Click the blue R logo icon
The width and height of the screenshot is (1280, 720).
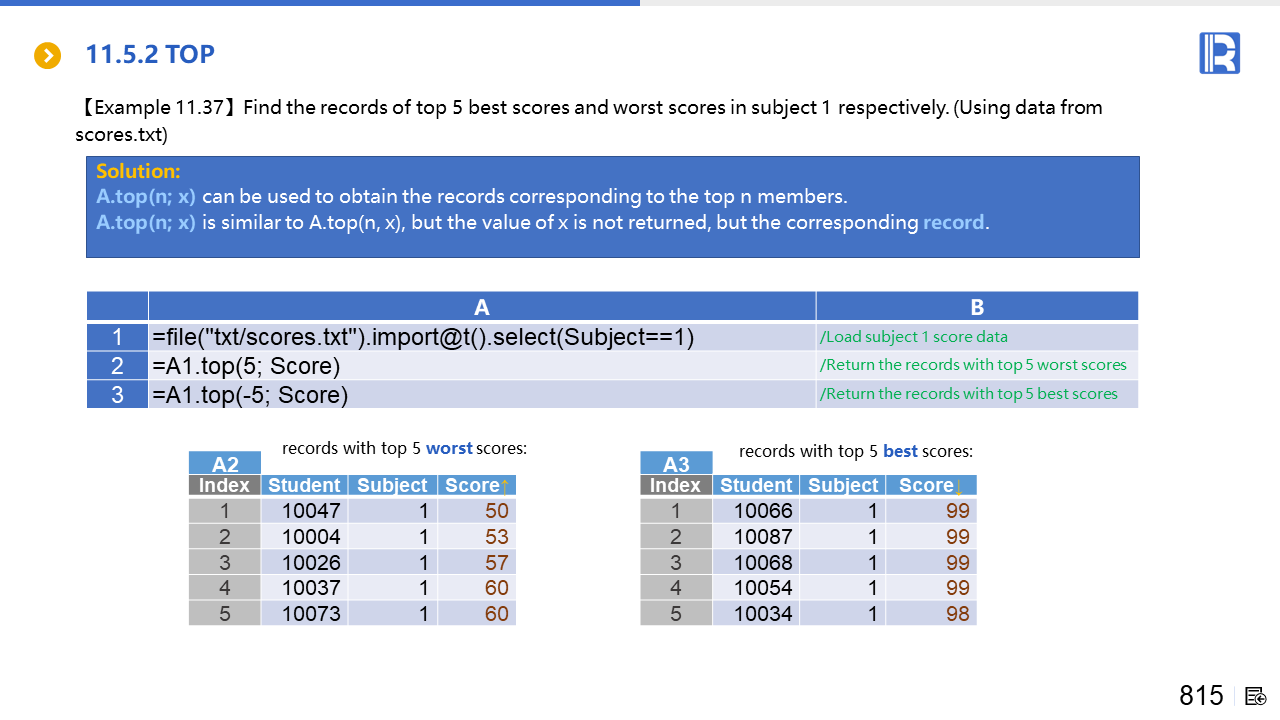point(1219,53)
